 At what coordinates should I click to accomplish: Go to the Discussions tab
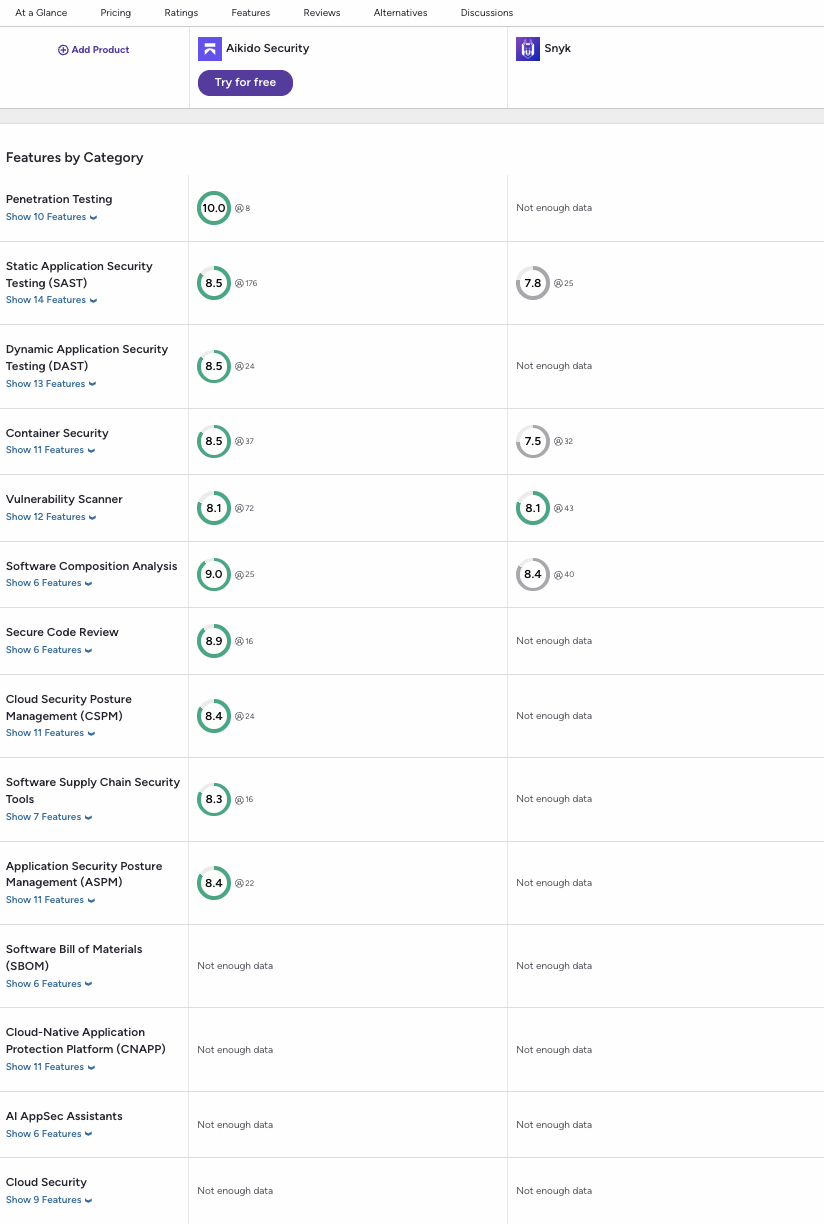(487, 13)
